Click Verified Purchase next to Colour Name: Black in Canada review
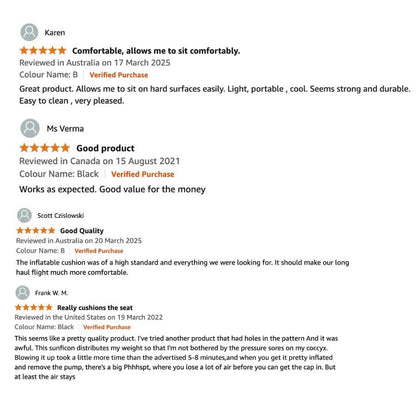Screen dimensions: 416x416 click(x=143, y=174)
